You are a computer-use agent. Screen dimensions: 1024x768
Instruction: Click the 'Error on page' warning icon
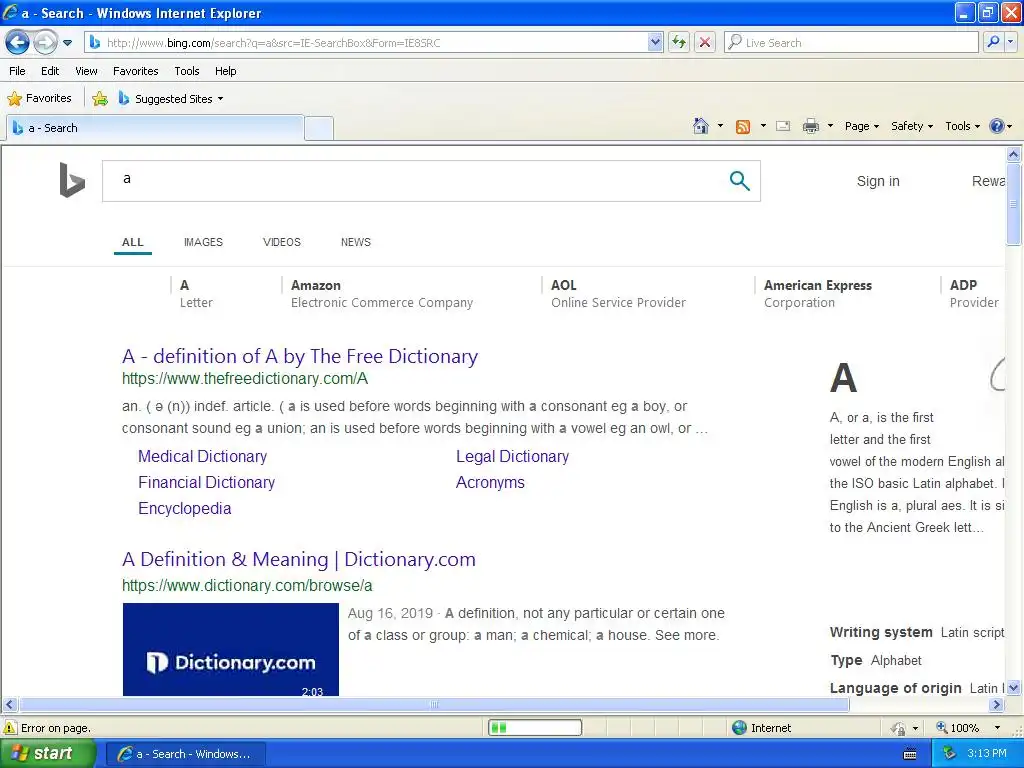tap(10, 728)
